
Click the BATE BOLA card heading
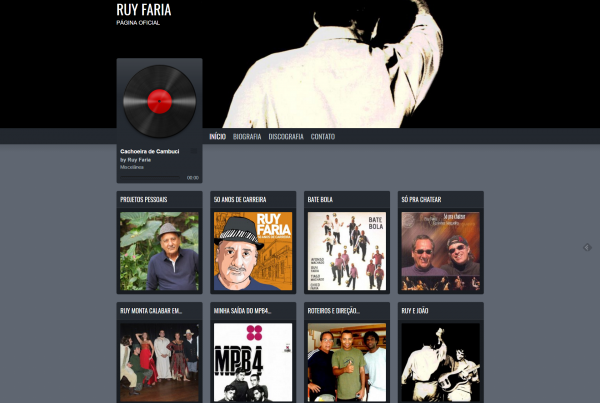[x=320, y=200]
